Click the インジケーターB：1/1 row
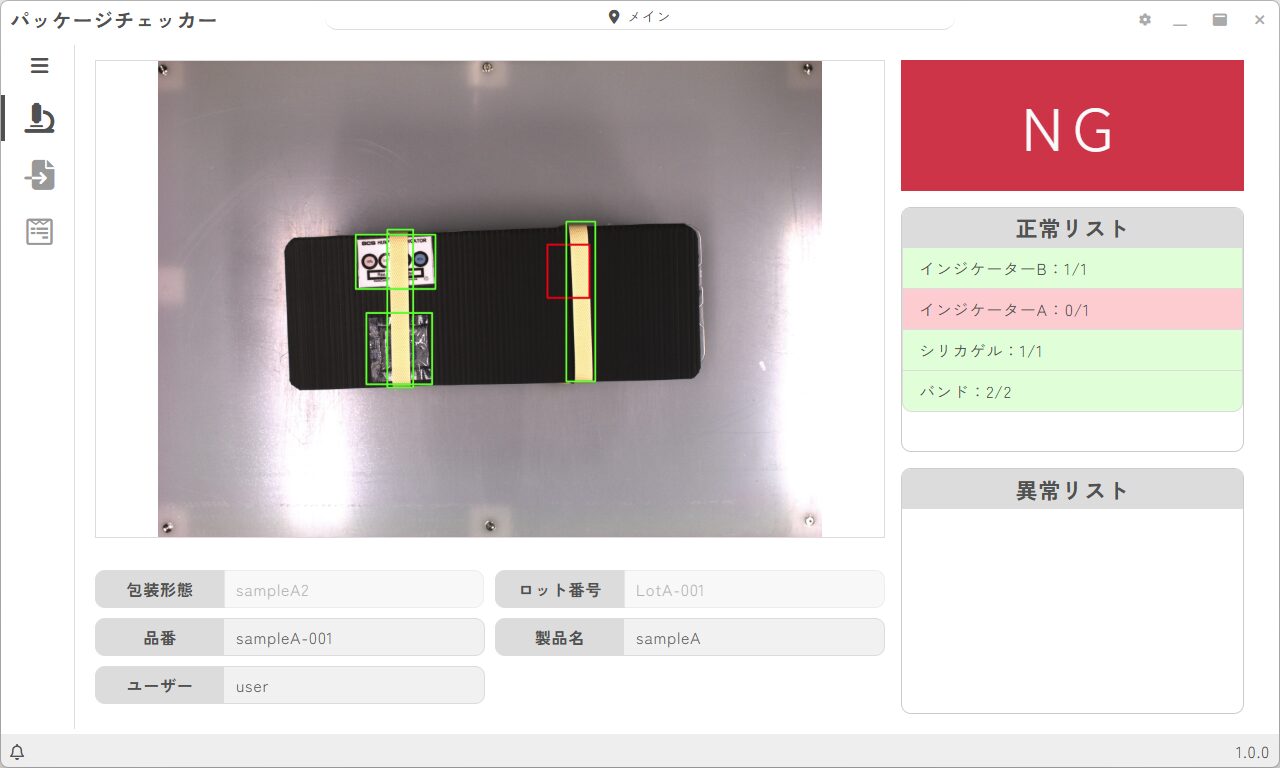 point(1072,268)
